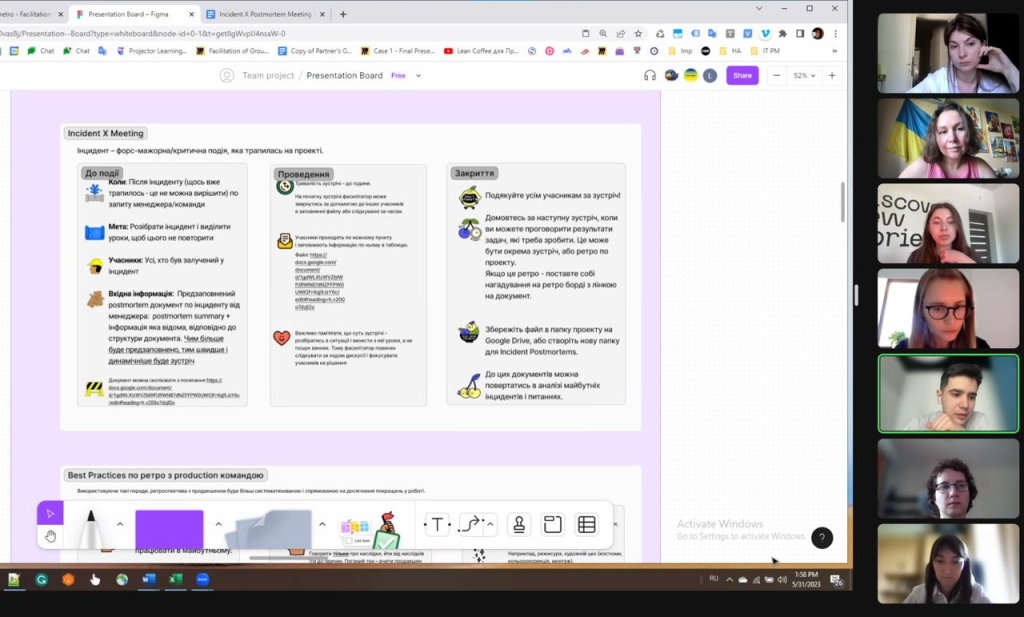Screen dimensions: 1024x617
Task: Select the 'Закриття' card header
Action: pyautogui.click(x=475, y=173)
